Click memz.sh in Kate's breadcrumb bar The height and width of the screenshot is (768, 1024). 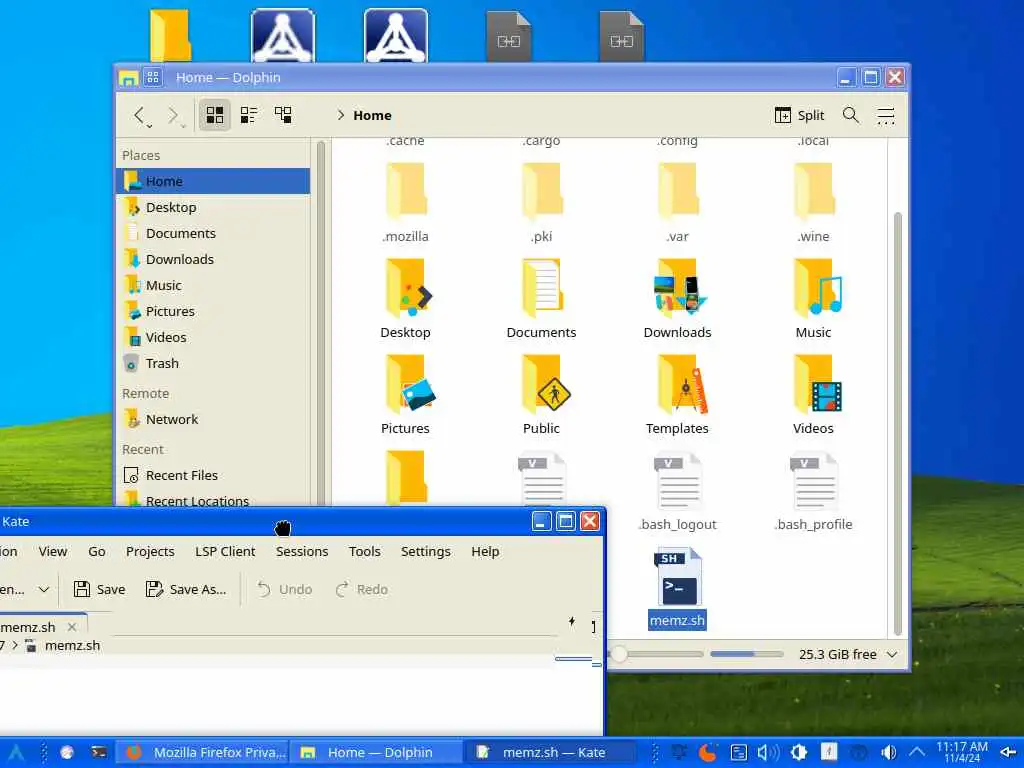click(72, 645)
